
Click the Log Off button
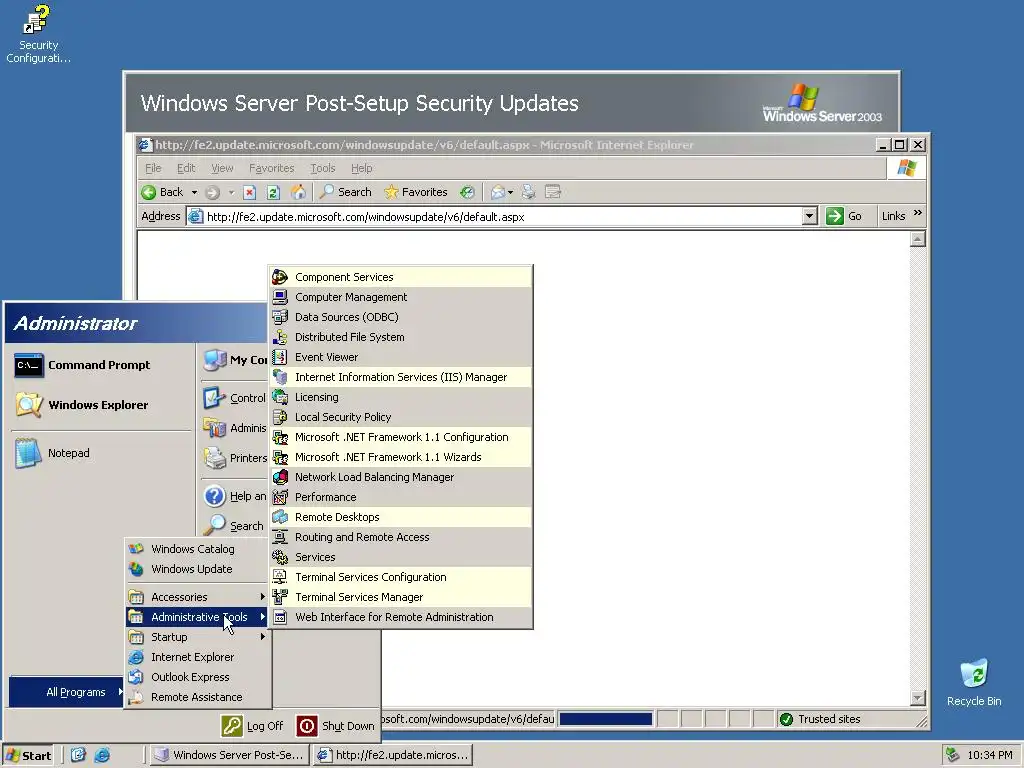tap(253, 726)
